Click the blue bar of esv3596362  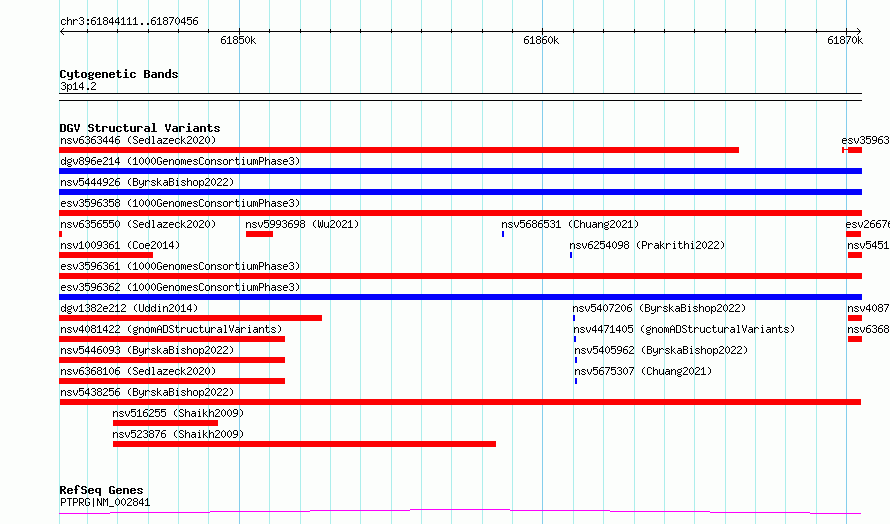[x=460, y=297]
